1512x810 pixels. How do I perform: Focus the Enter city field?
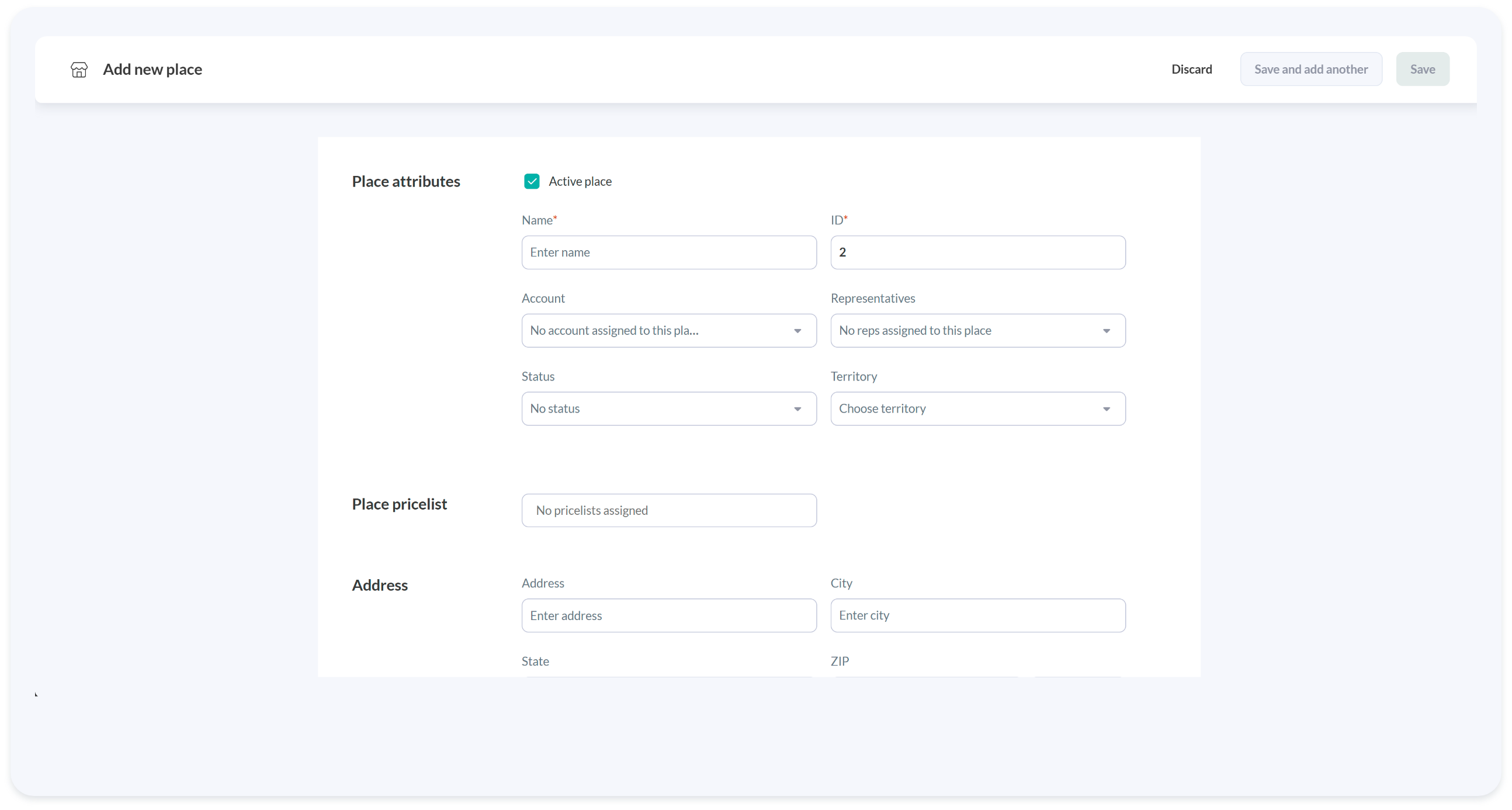977,615
